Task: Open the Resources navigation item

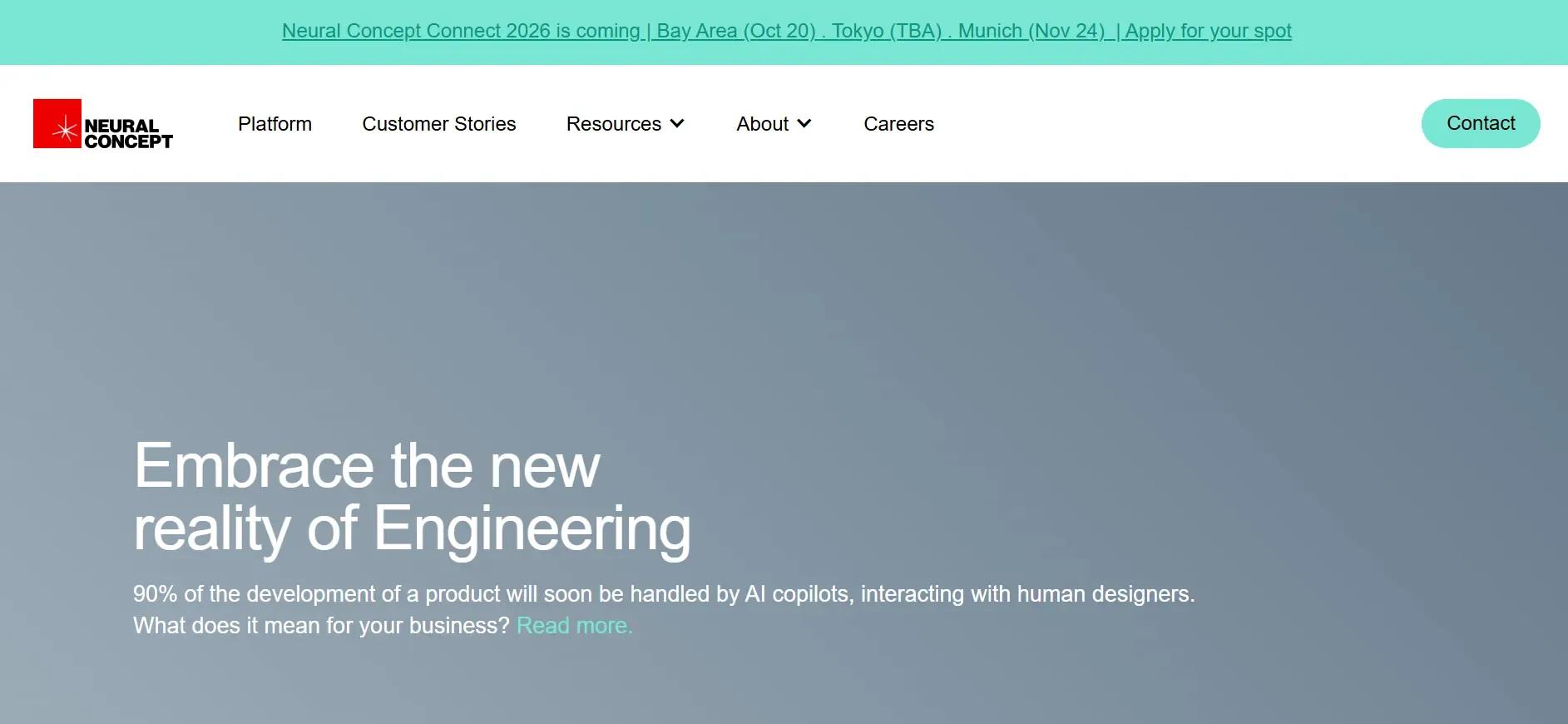Action: pos(614,124)
